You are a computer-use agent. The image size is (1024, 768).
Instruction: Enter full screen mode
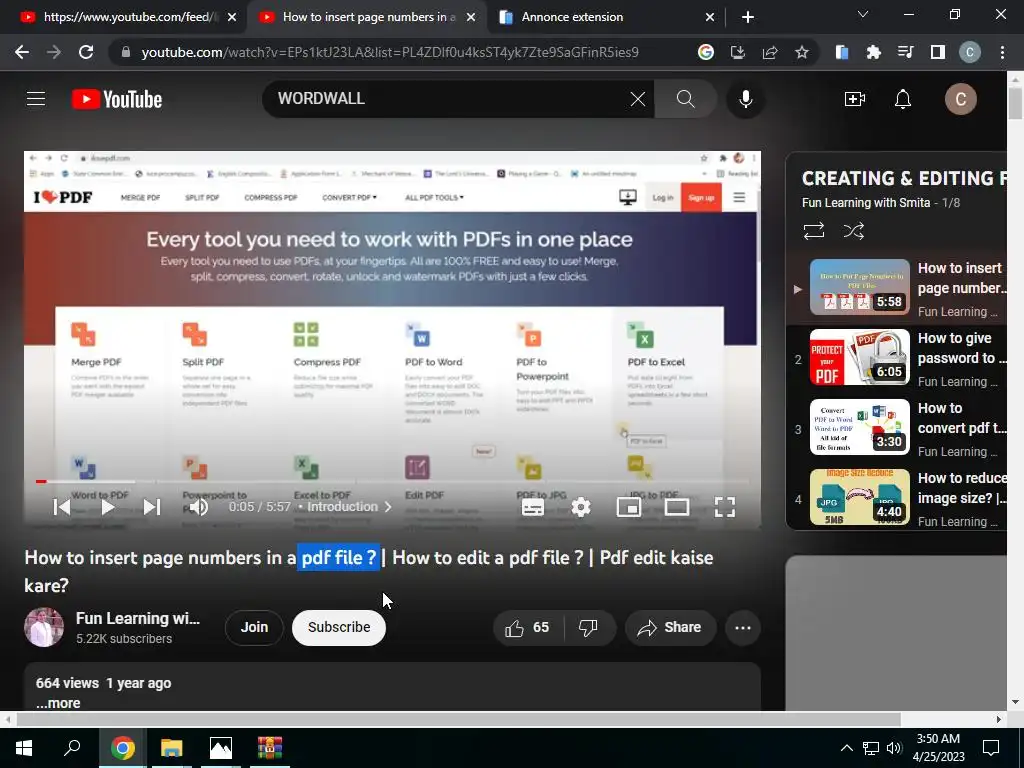point(725,507)
